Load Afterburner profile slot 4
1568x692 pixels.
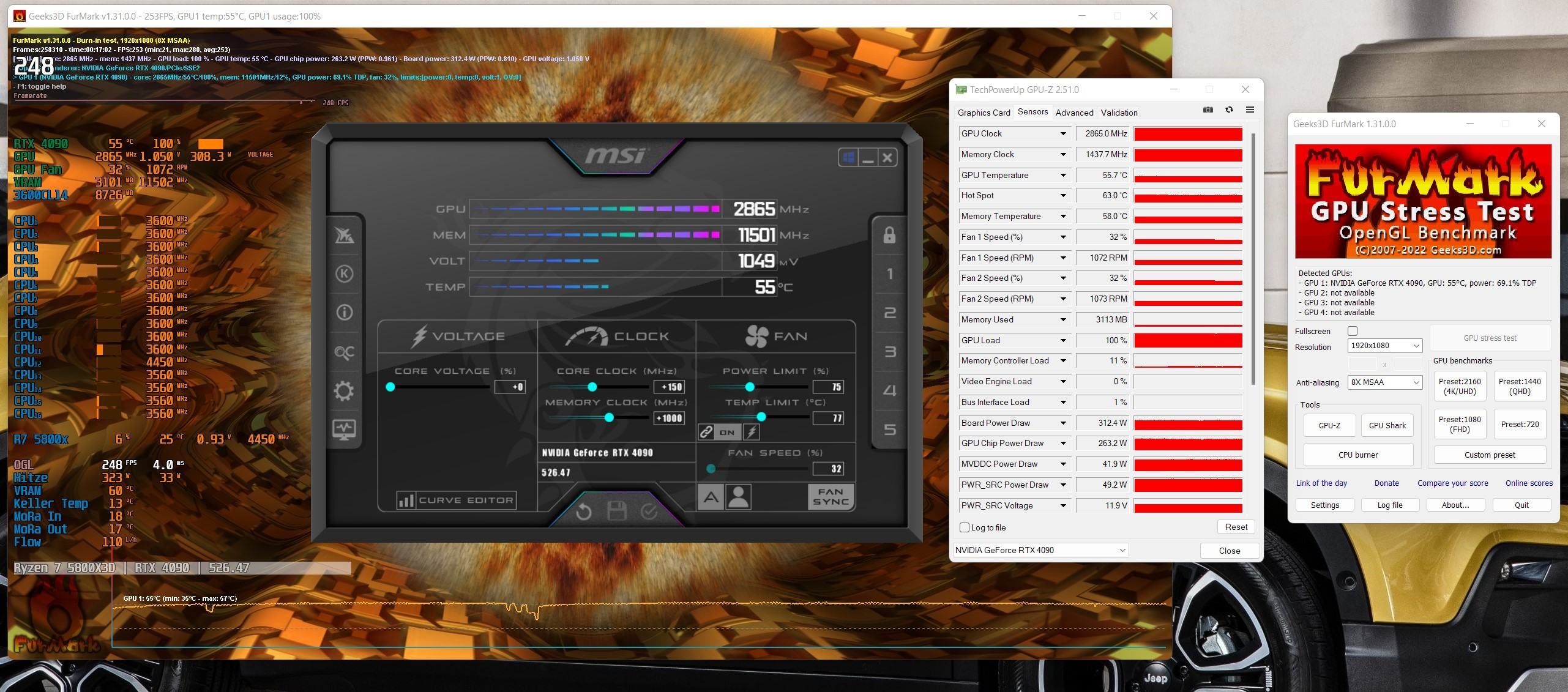click(x=889, y=390)
